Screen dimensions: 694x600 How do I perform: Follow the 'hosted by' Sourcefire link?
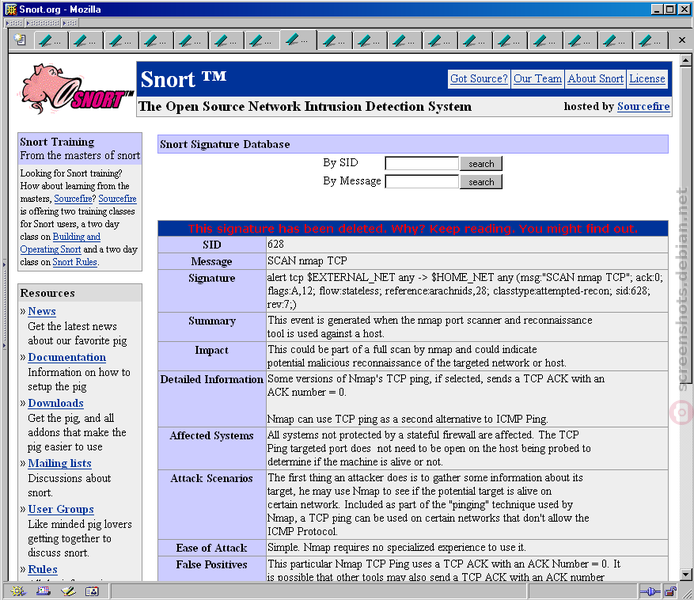(x=643, y=106)
